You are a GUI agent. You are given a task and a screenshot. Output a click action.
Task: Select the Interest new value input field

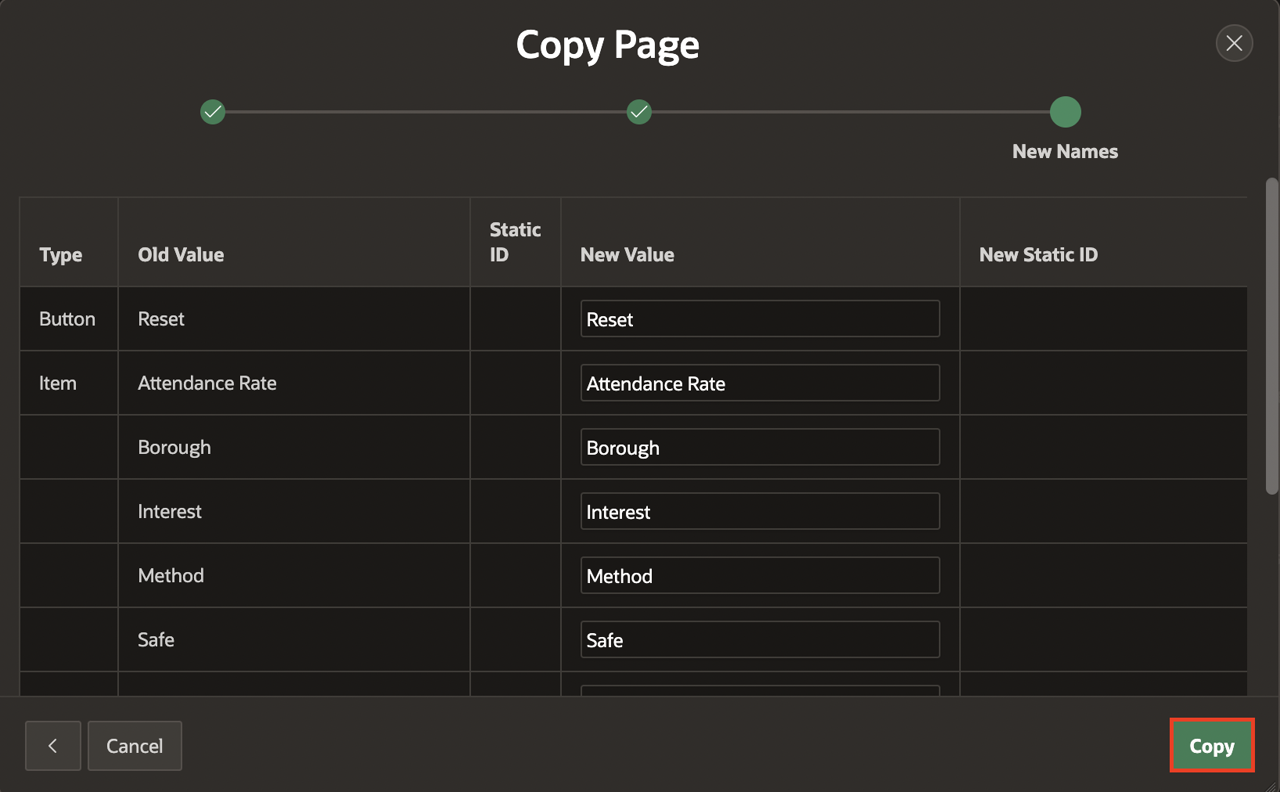(760, 511)
